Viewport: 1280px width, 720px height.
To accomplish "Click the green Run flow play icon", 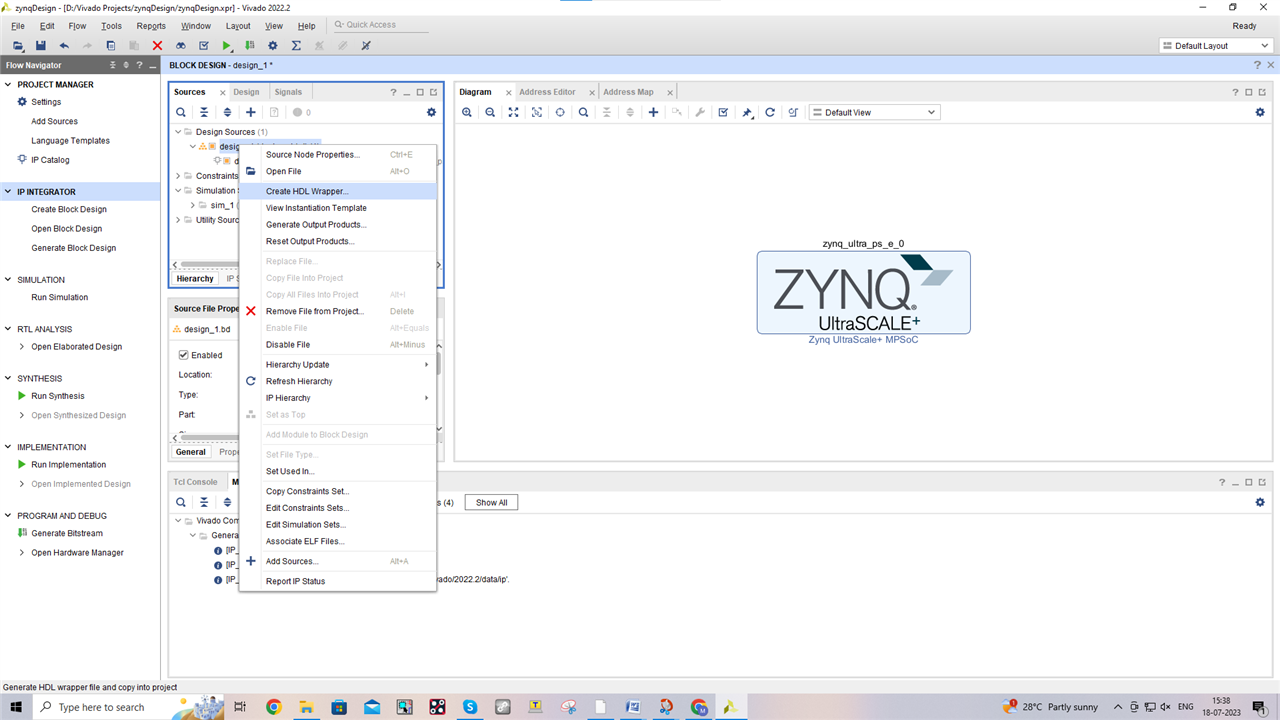I will [227, 46].
